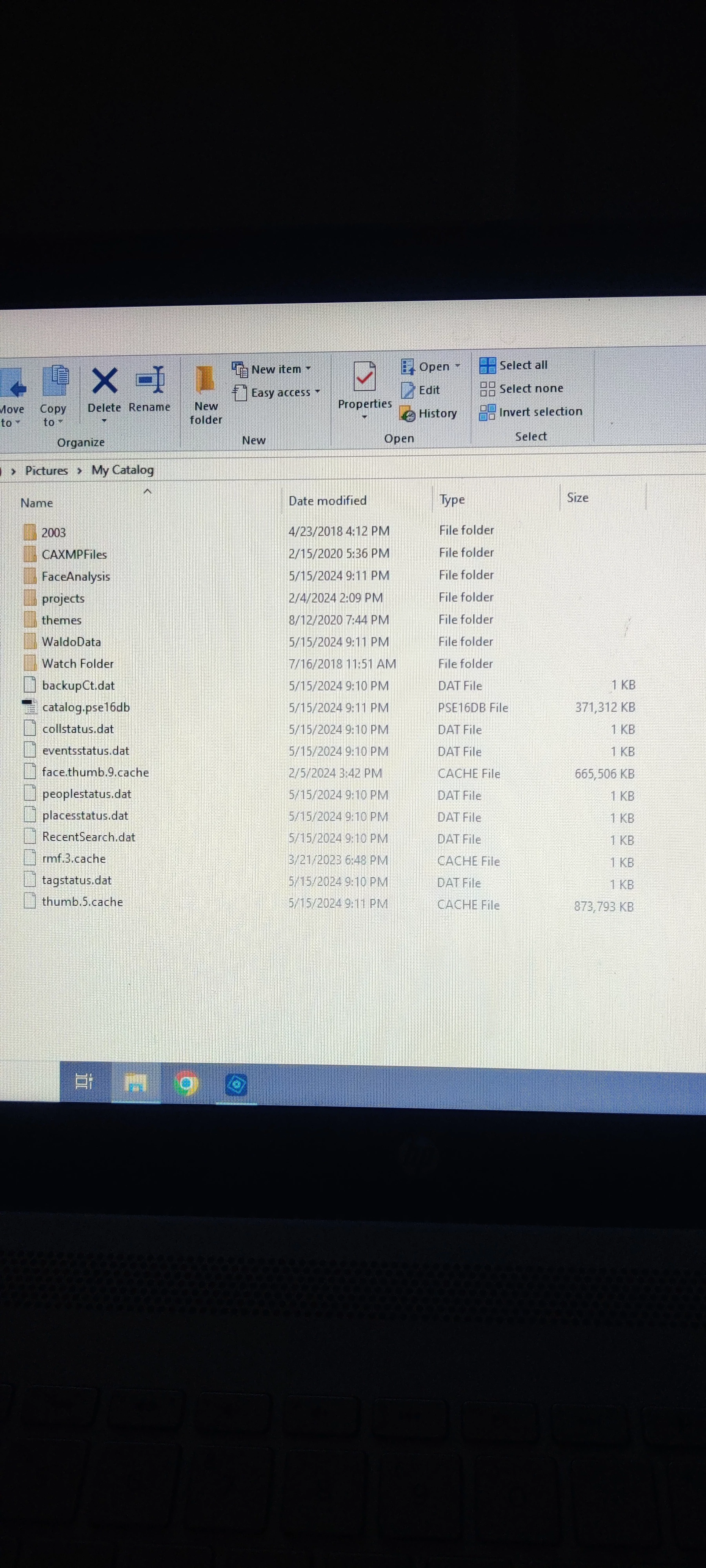Select rmf.3.cache file icon
The height and width of the screenshot is (1568, 706).
coord(29,858)
